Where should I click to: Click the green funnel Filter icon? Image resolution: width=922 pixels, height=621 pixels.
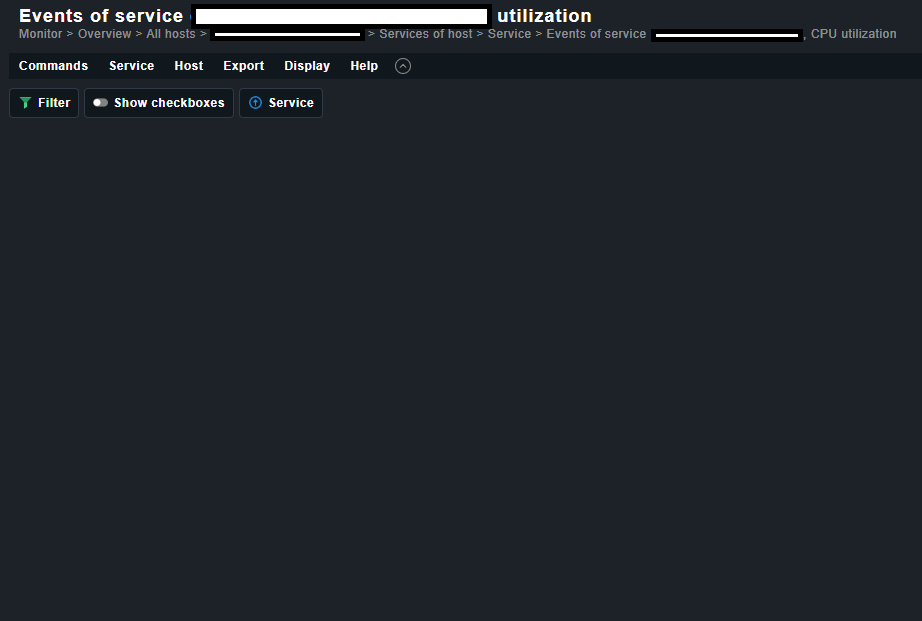click(25, 103)
